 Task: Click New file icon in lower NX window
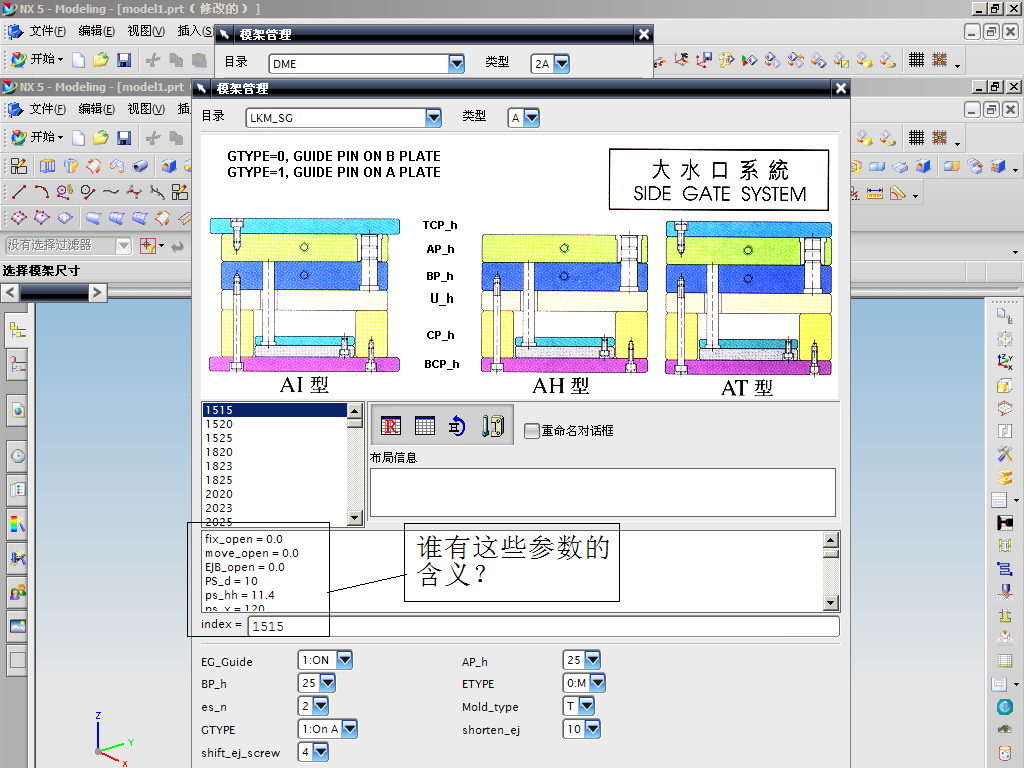pos(78,138)
